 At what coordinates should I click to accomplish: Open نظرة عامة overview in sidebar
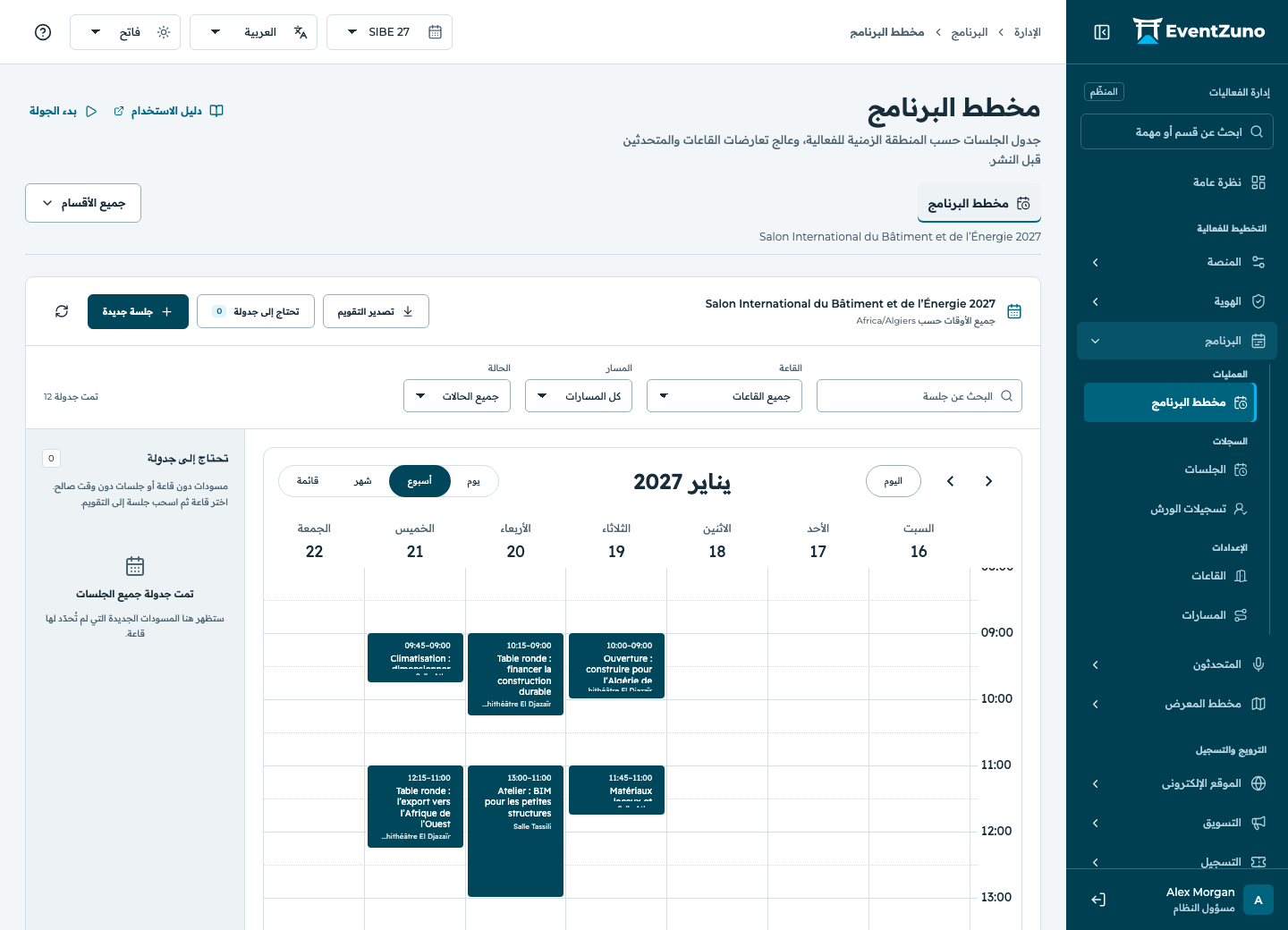(x=1177, y=182)
